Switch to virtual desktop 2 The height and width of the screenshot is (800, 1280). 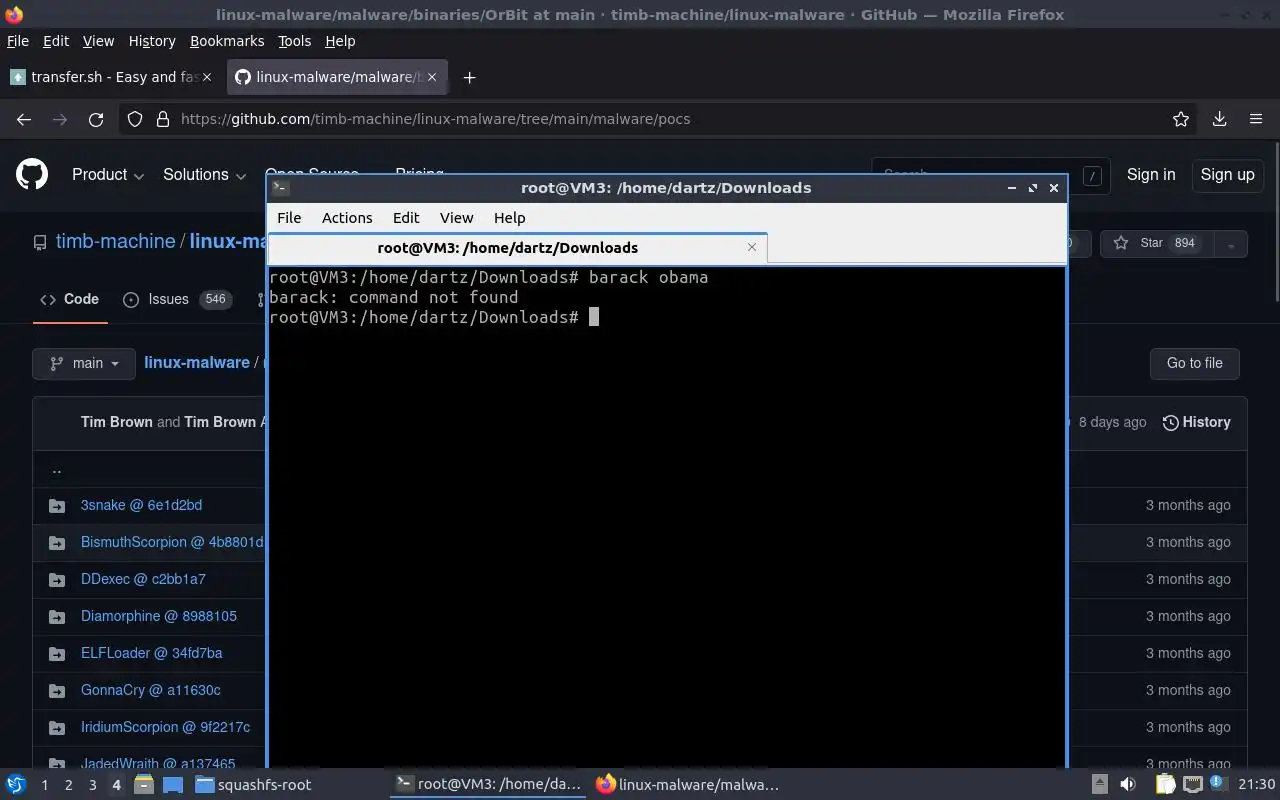(x=68, y=785)
